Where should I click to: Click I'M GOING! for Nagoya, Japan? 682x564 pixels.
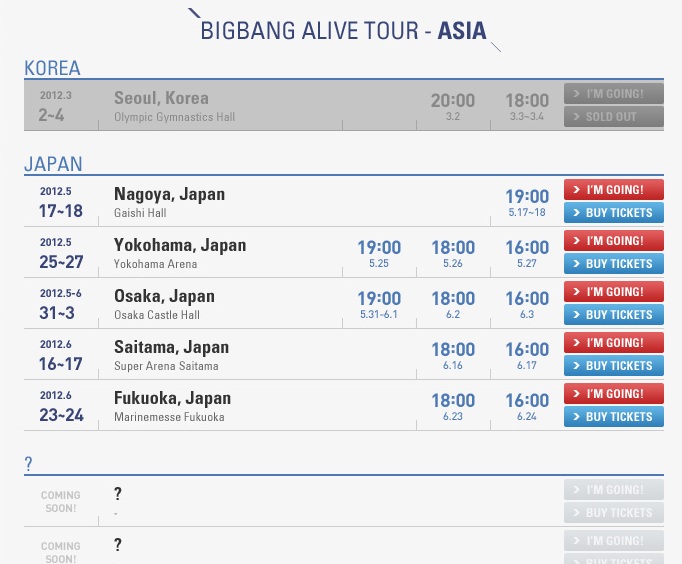[614, 190]
